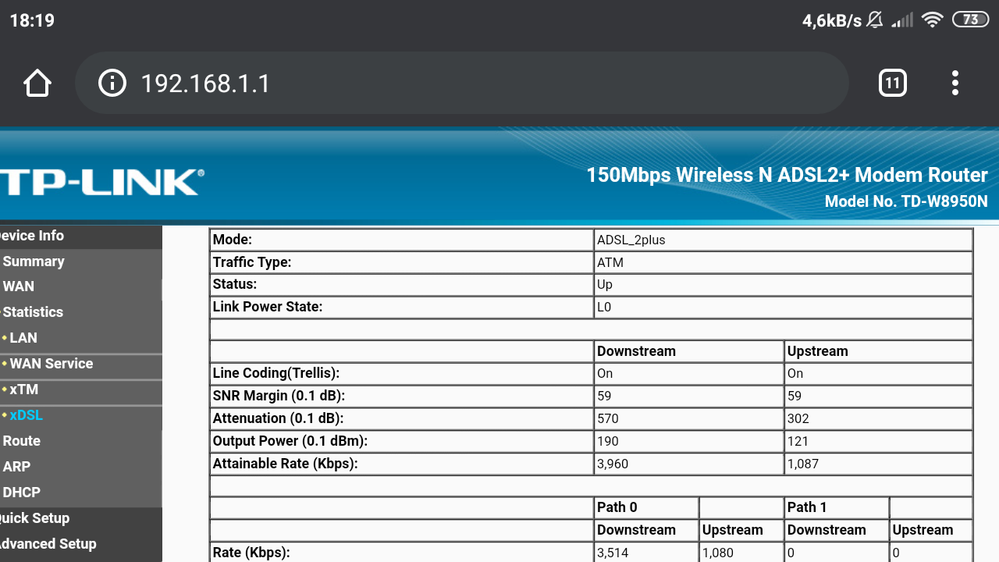Select the xDSL statistics item

pyautogui.click(x=26, y=415)
